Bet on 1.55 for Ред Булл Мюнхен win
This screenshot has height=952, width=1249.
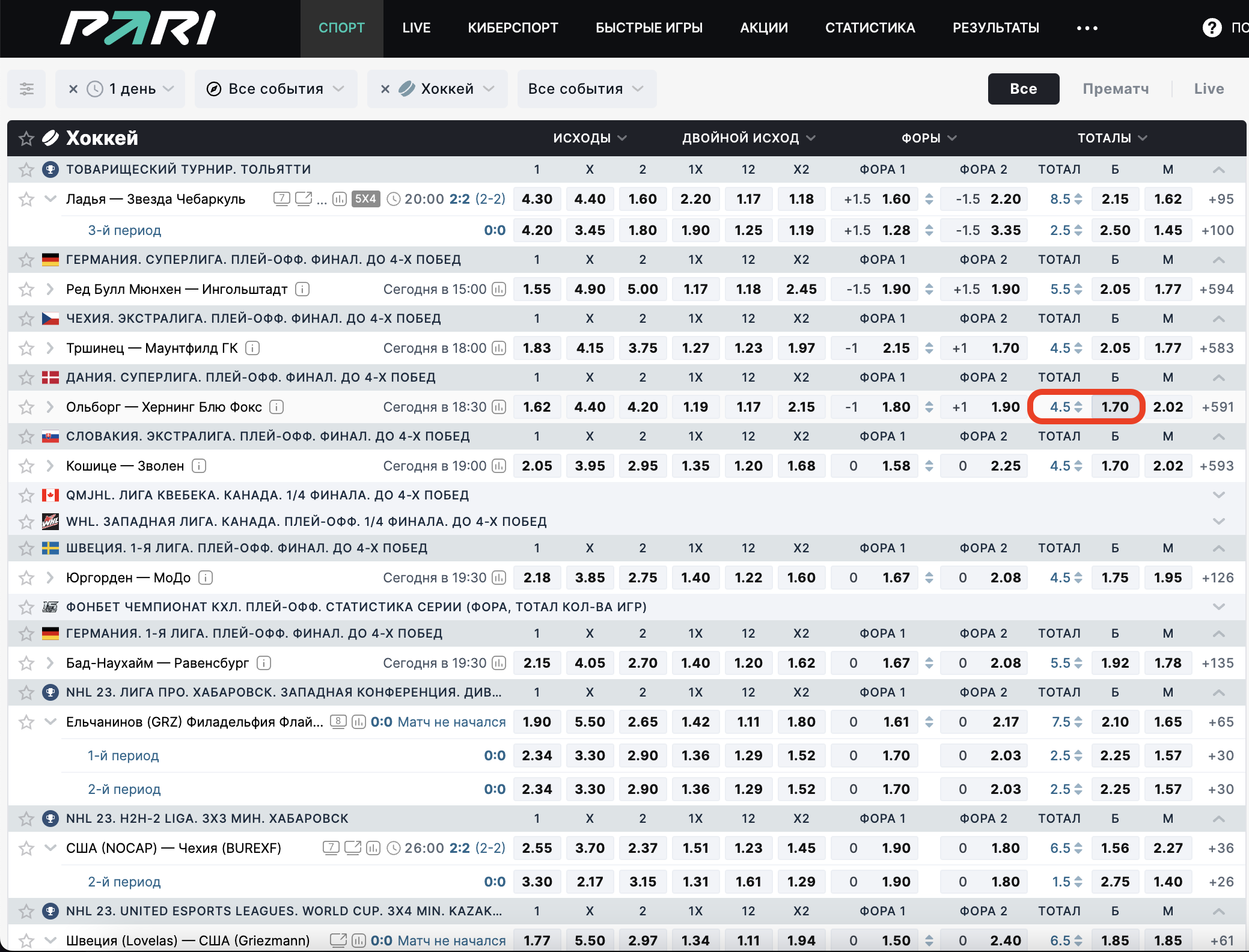[x=537, y=289]
